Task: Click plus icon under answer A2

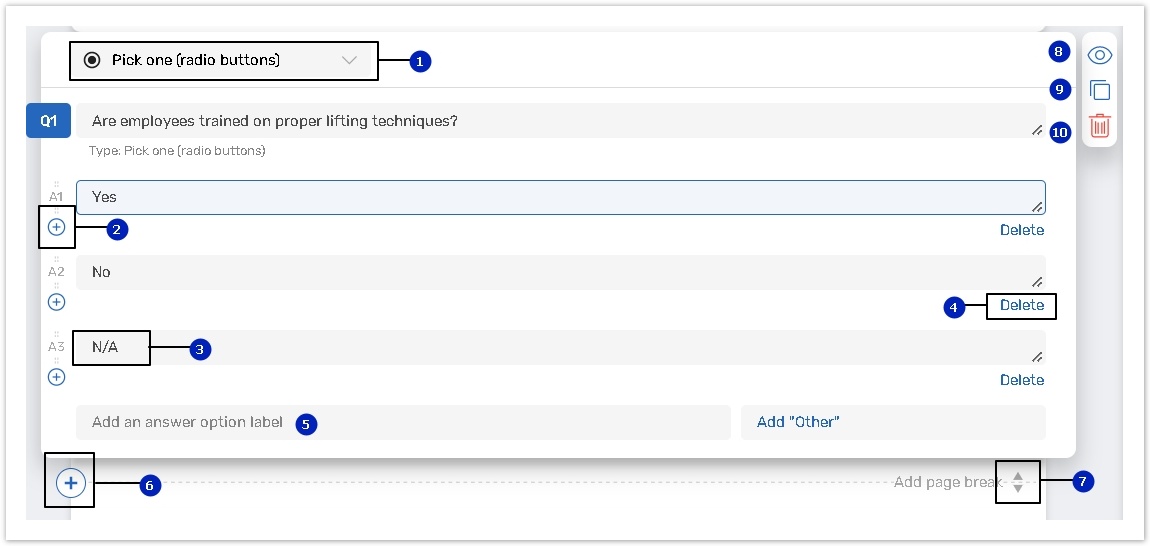Action: [x=57, y=302]
